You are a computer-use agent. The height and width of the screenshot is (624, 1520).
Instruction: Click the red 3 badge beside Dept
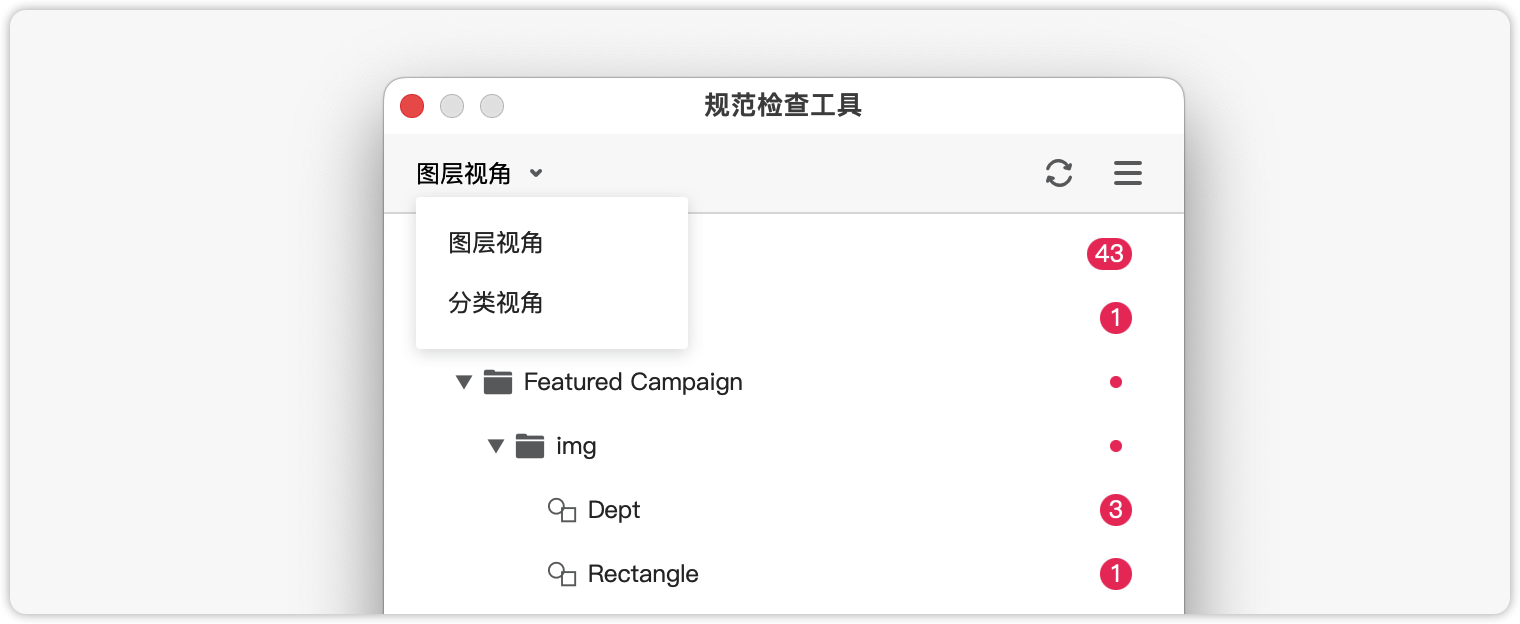[1116, 510]
